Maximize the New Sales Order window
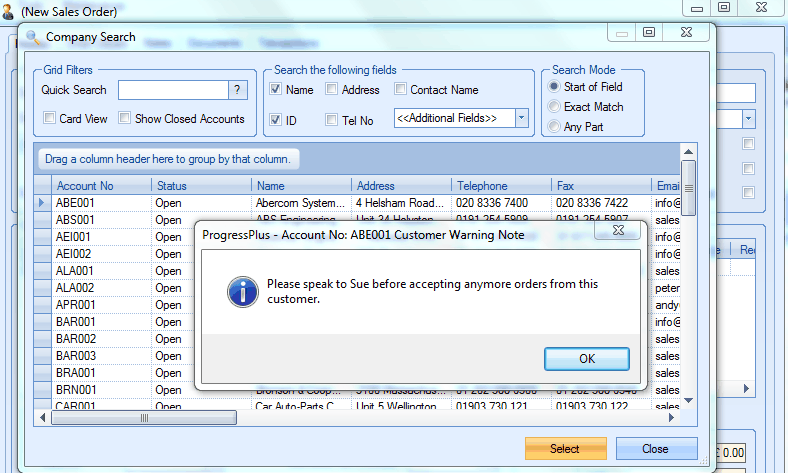The height and width of the screenshot is (473, 788). 724,7
